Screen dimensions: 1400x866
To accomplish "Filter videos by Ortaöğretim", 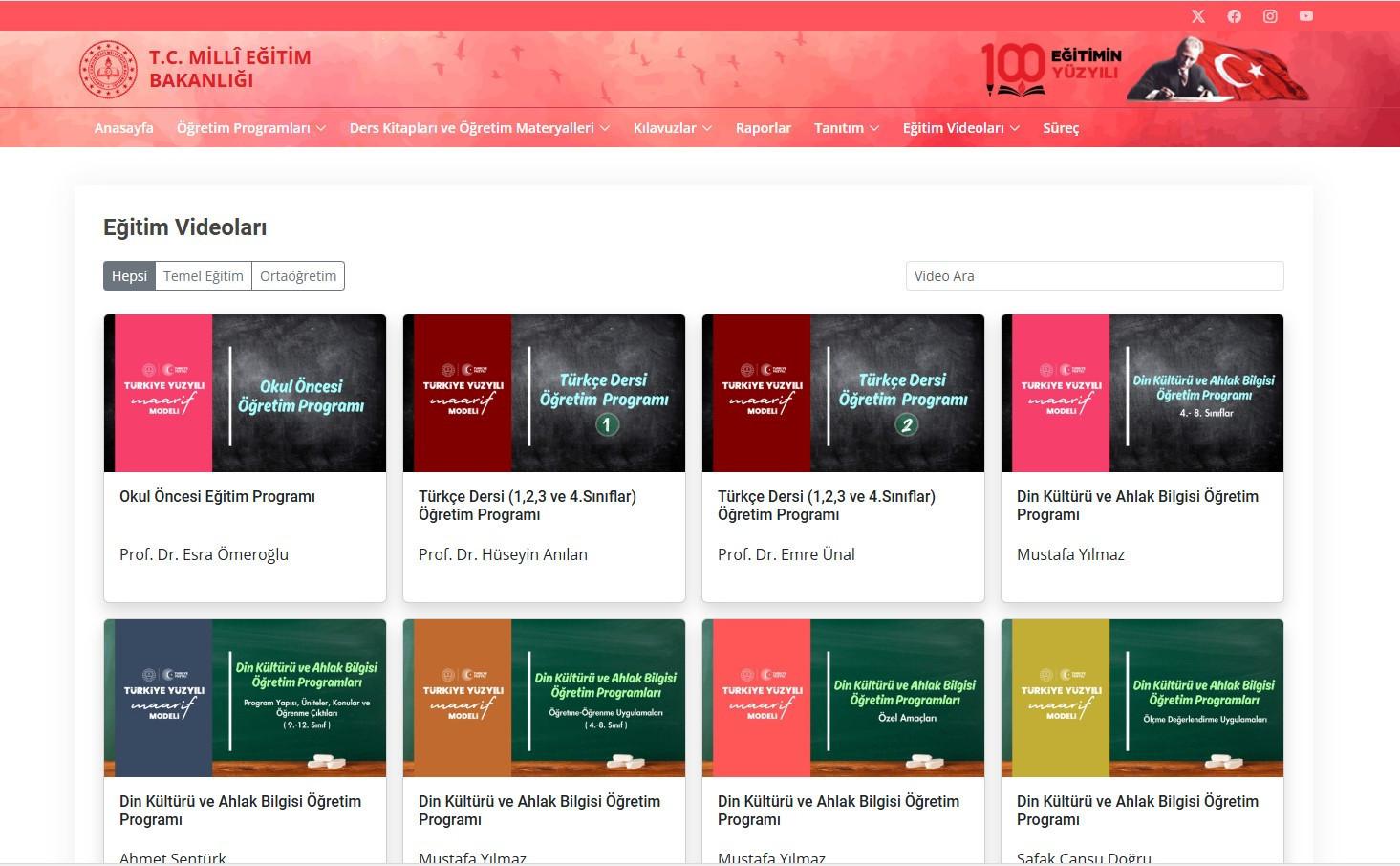I will [298, 276].
